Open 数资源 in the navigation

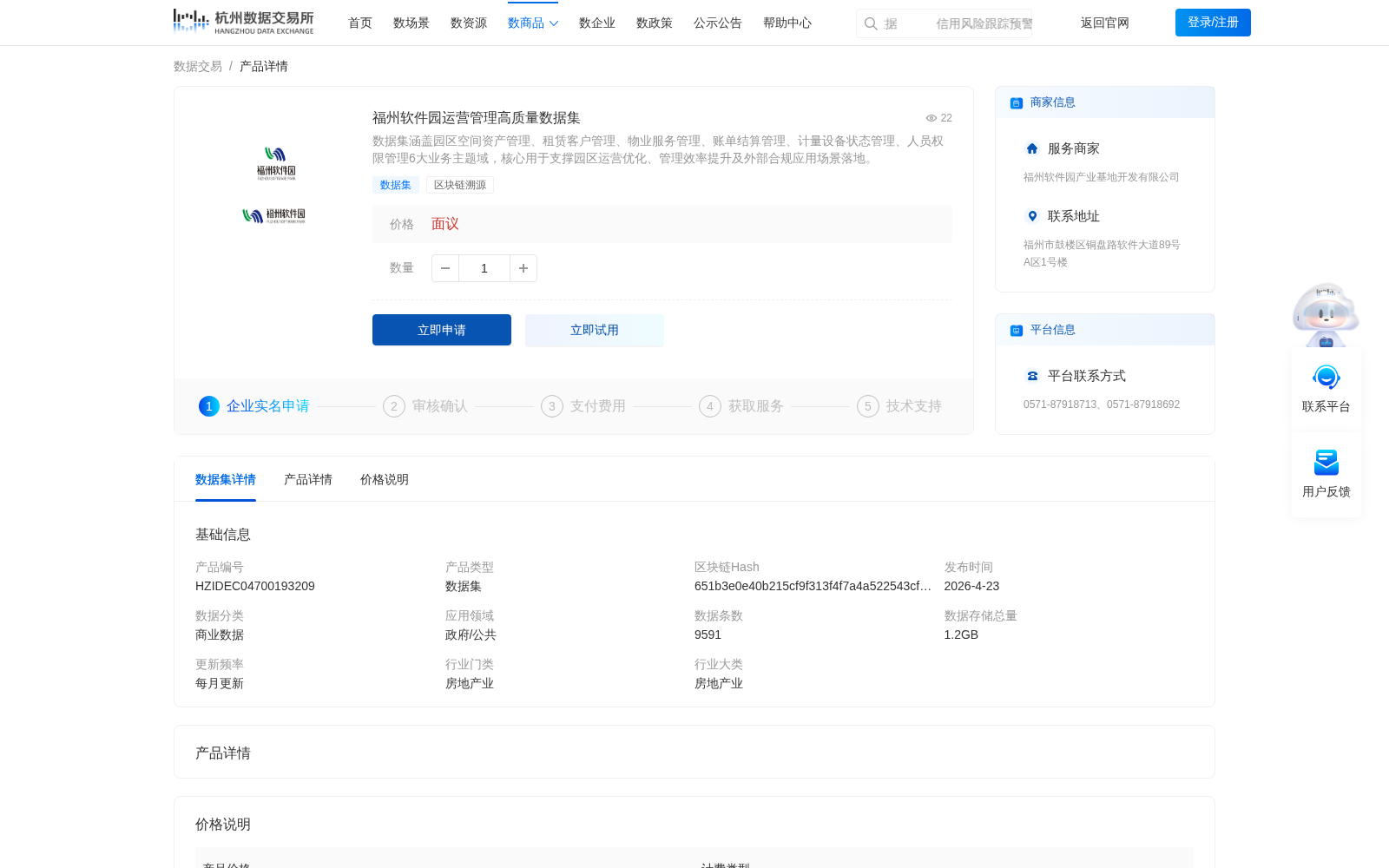[469, 23]
